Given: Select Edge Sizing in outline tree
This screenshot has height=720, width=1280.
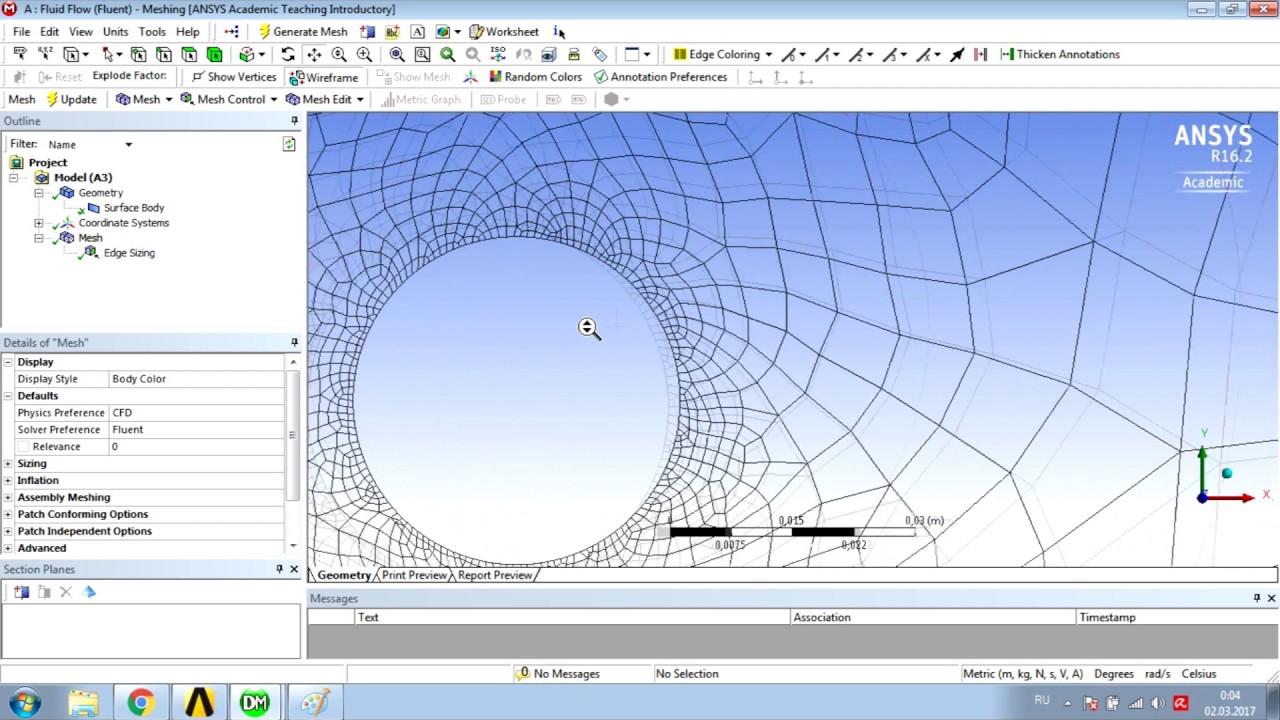Looking at the screenshot, I should (x=129, y=253).
